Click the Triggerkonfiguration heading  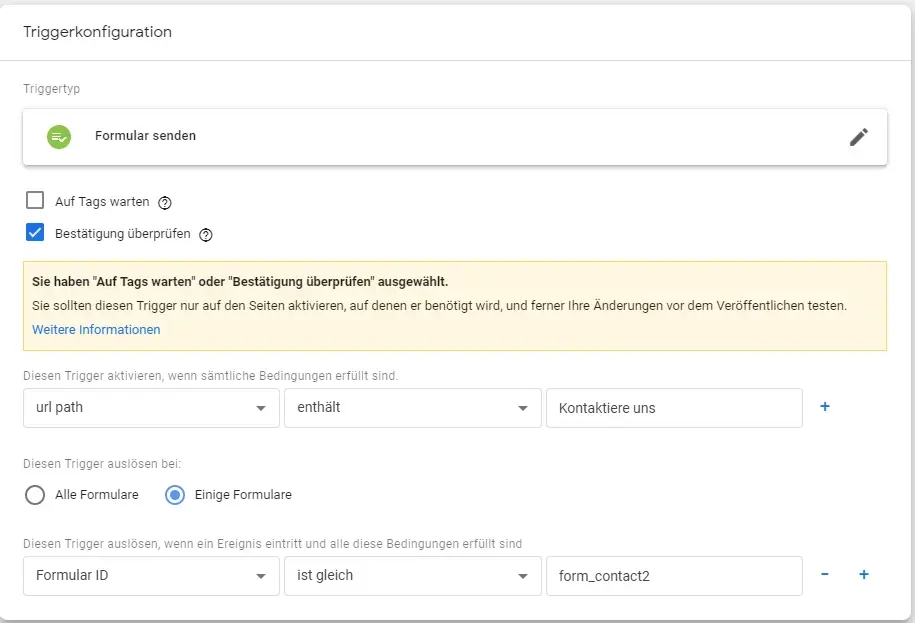coord(98,32)
